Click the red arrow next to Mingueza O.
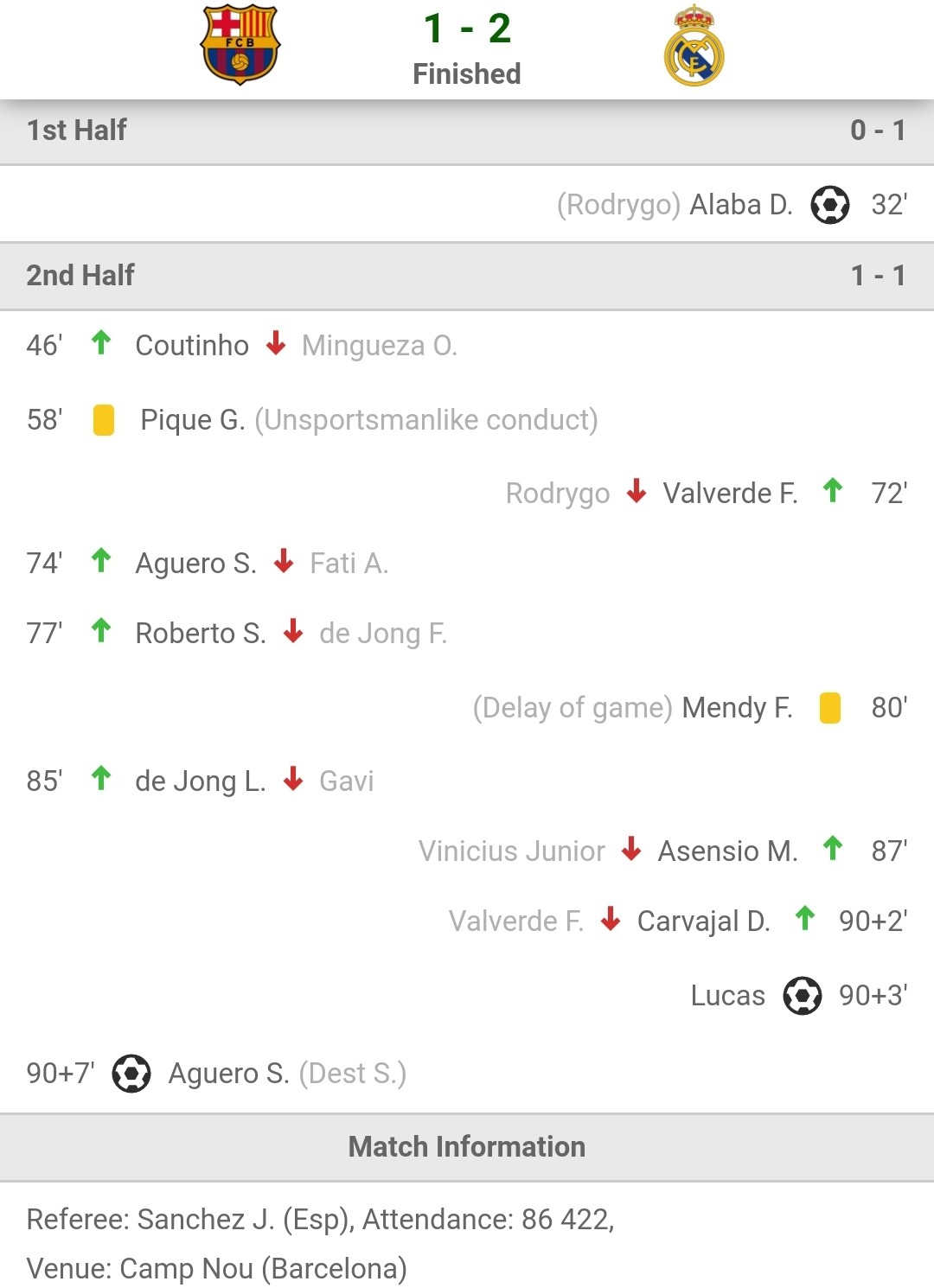The height and width of the screenshot is (1288, 934). (x=276, y=343)
